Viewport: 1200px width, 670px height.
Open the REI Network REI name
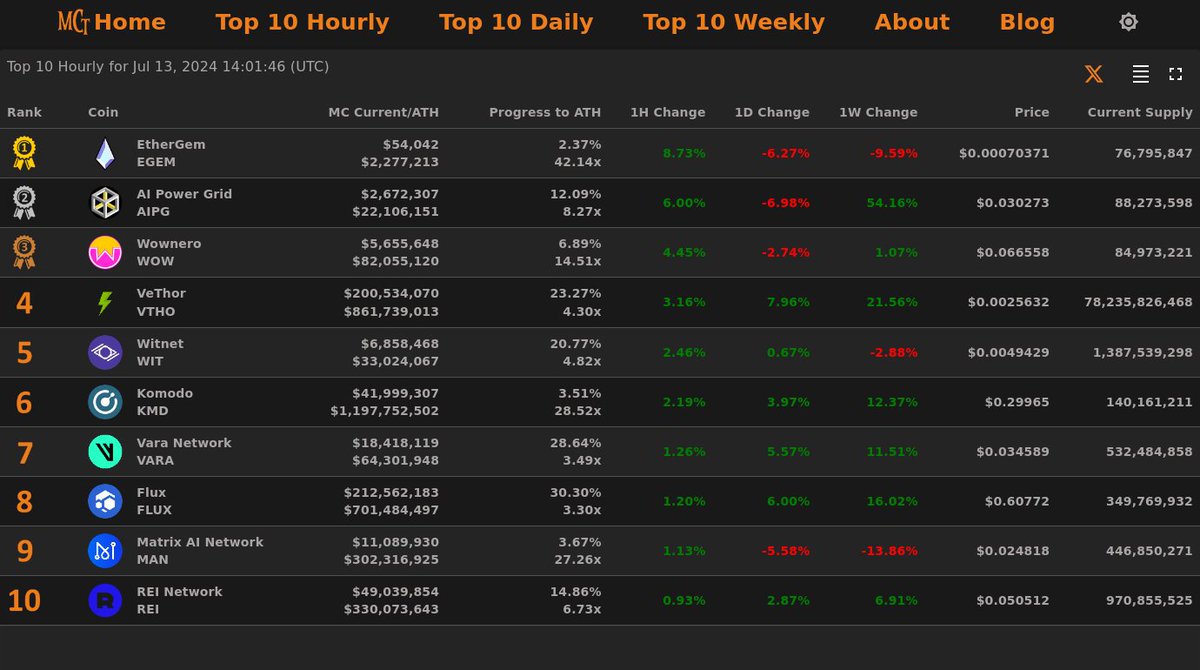(x=180, y=600)
